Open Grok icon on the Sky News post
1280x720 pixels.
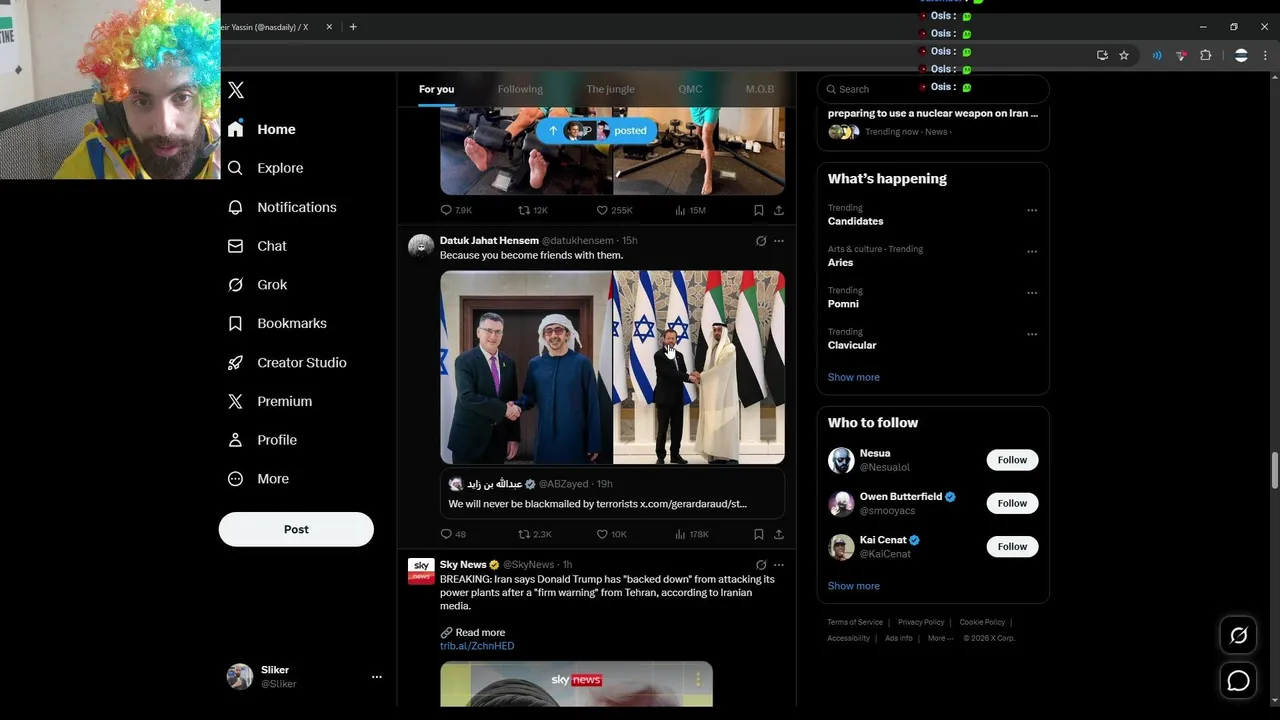[761, 565]
